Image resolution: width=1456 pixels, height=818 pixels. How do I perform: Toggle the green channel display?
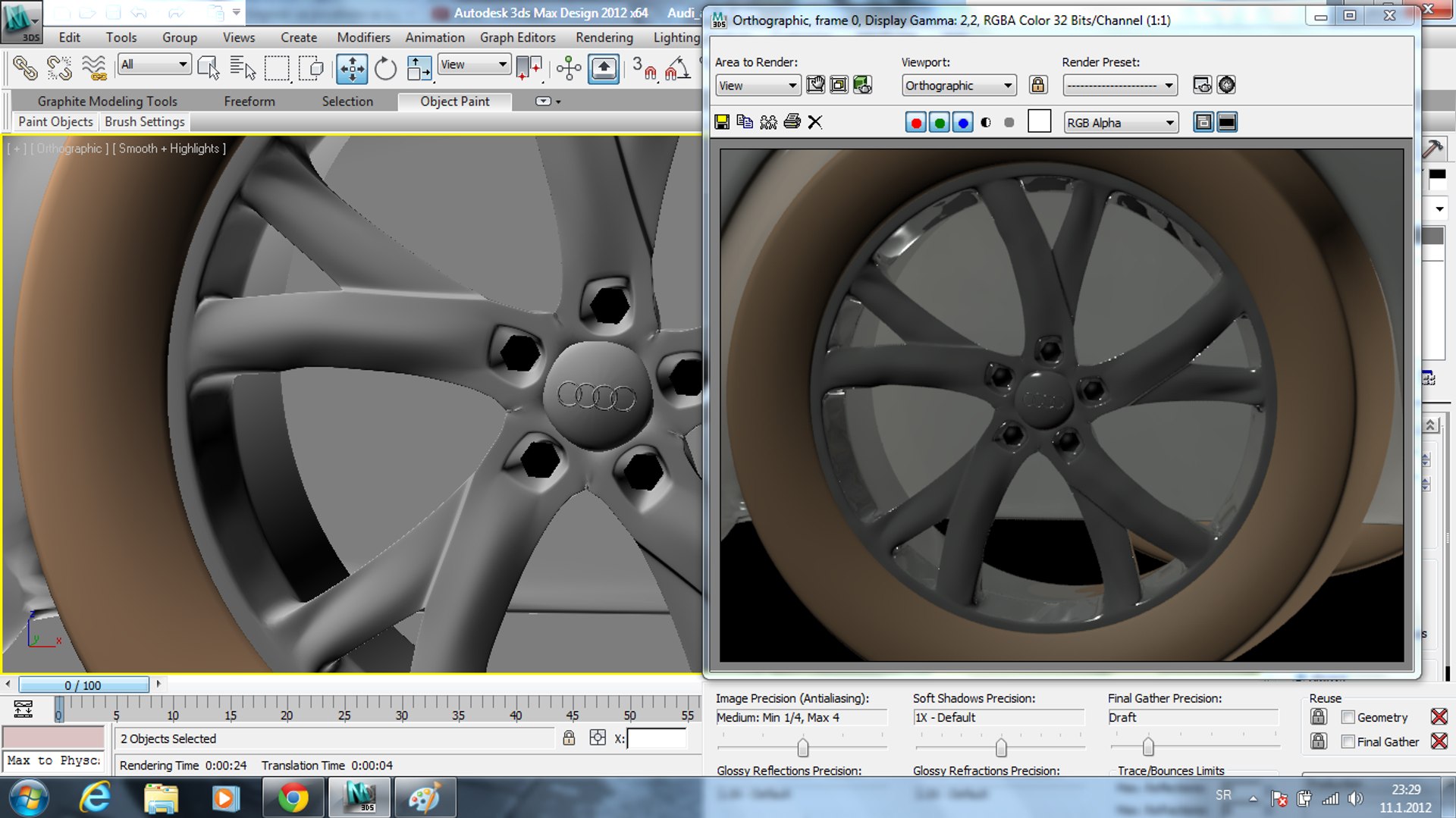tap(940, 123)
